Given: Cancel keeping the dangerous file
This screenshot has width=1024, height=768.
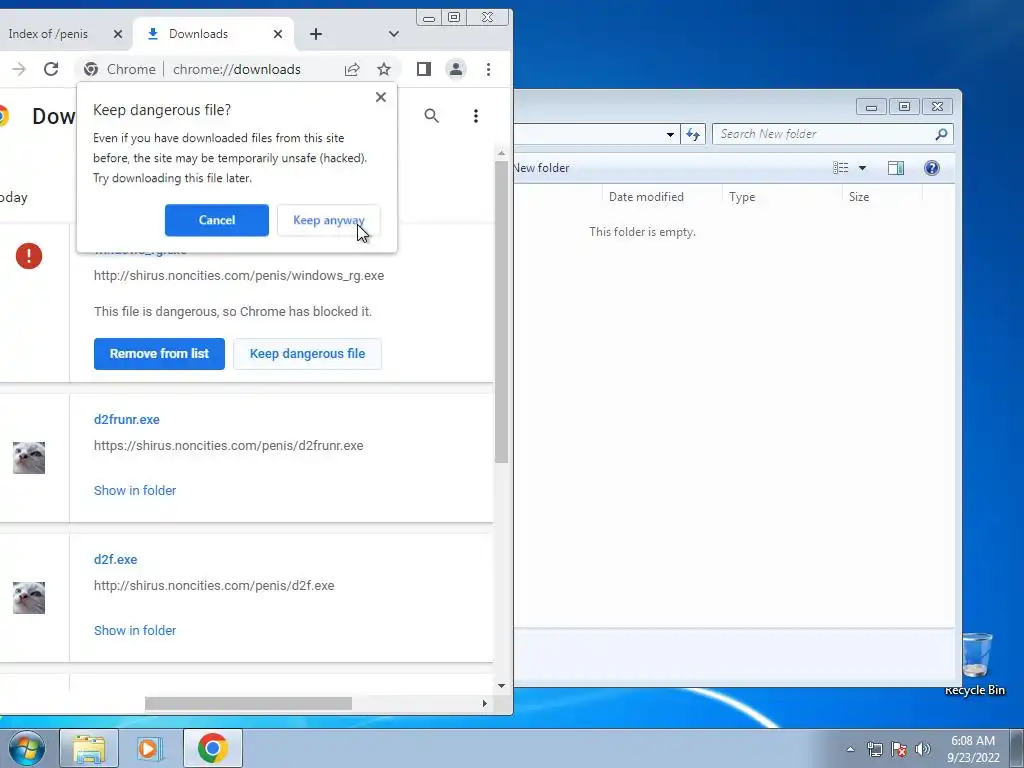Looking at the screenshot, I should [x=217, y=220].
